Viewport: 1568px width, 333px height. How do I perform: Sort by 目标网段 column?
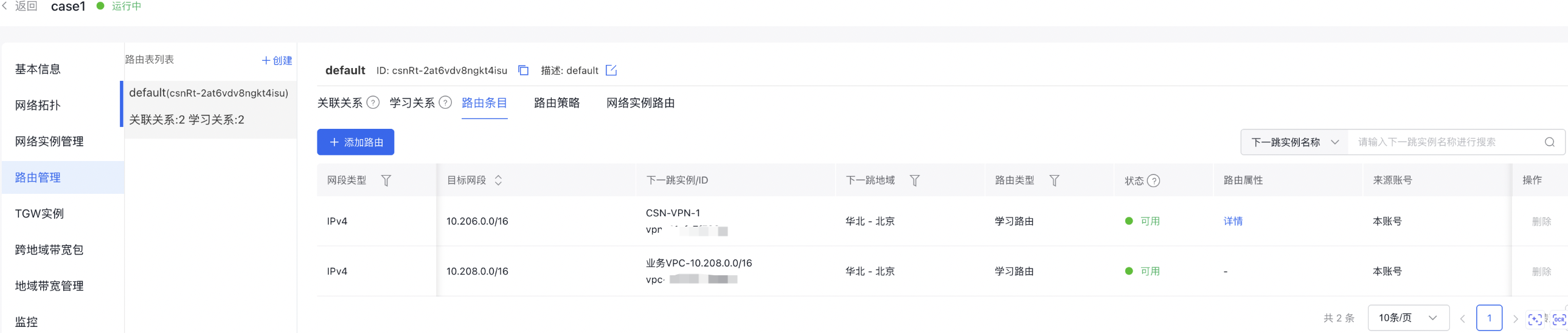pyautogui.click(x=498, y=180)
